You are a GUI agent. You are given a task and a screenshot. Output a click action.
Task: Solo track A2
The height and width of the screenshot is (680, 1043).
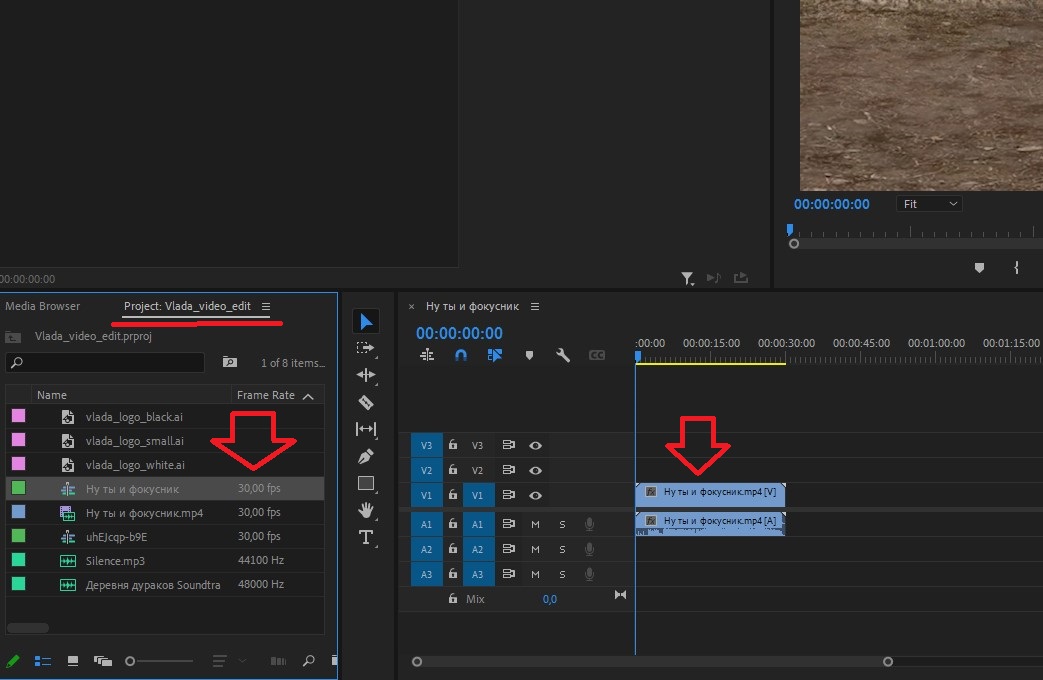pos(563,550)
